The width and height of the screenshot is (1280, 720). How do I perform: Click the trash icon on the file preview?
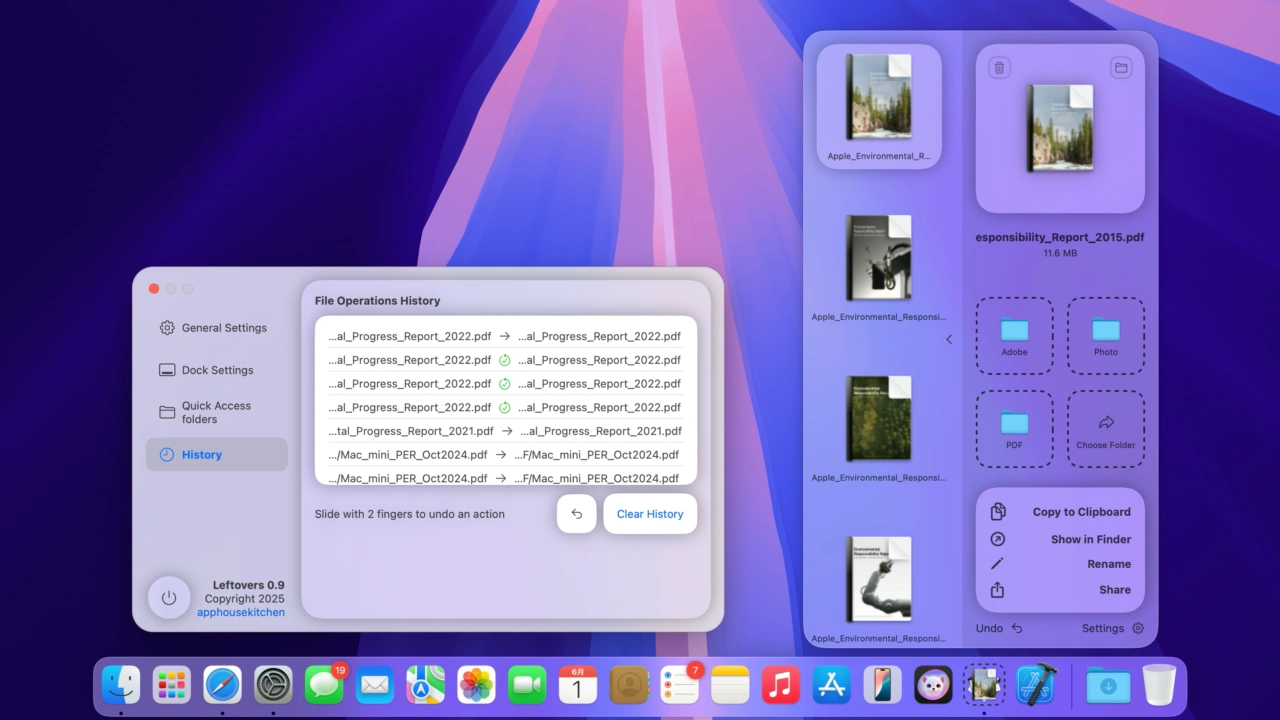click(x=999, y=68)
